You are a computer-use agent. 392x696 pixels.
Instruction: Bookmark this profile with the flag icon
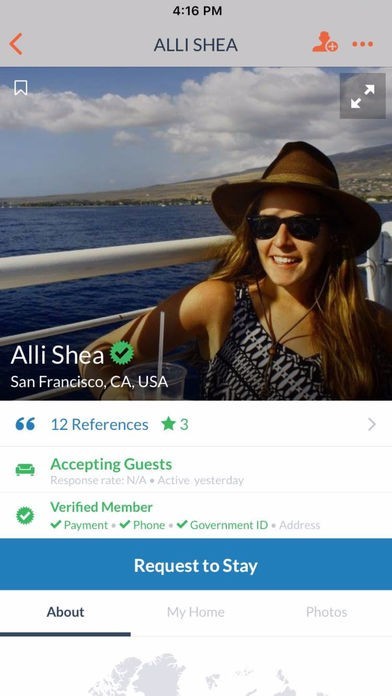21,87
